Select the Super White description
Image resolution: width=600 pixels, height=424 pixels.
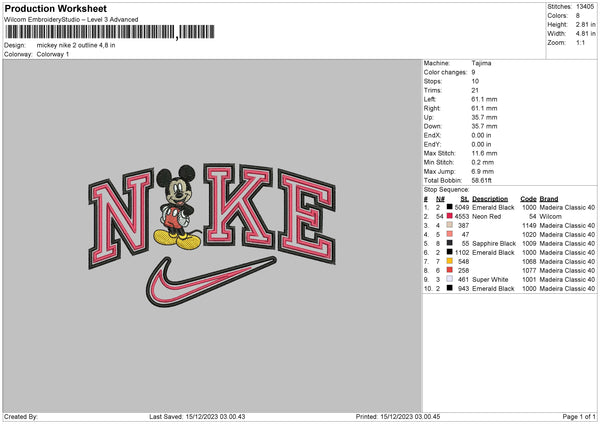[x=490, y=280]
